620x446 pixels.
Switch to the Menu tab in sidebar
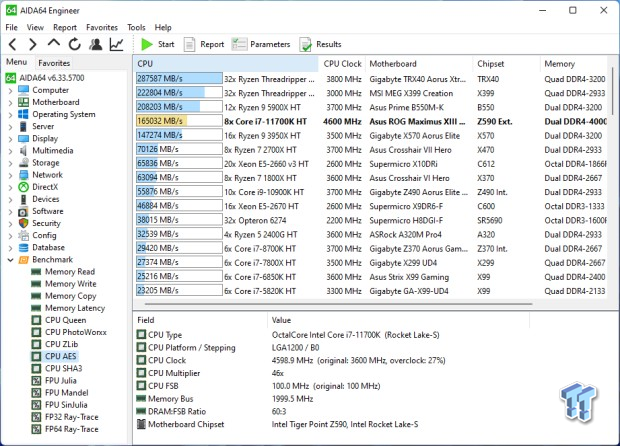(x=17, y=62)
